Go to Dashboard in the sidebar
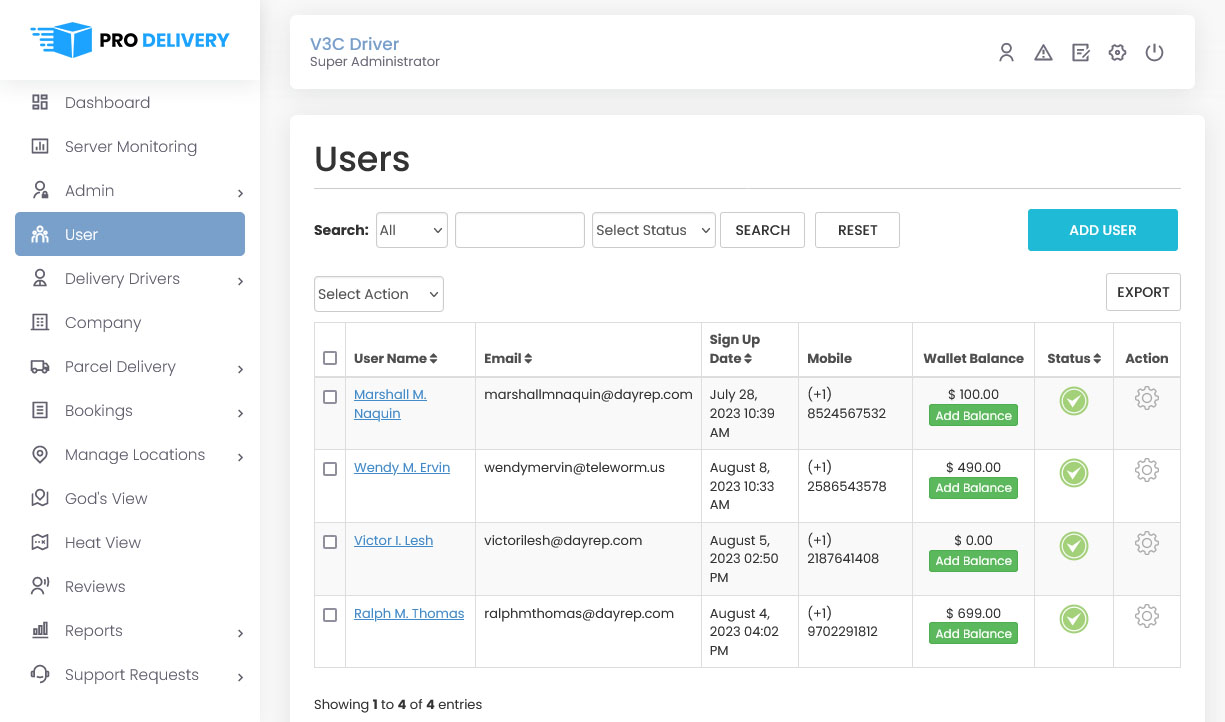The image size is (1225, 722). tap(107, 103)
